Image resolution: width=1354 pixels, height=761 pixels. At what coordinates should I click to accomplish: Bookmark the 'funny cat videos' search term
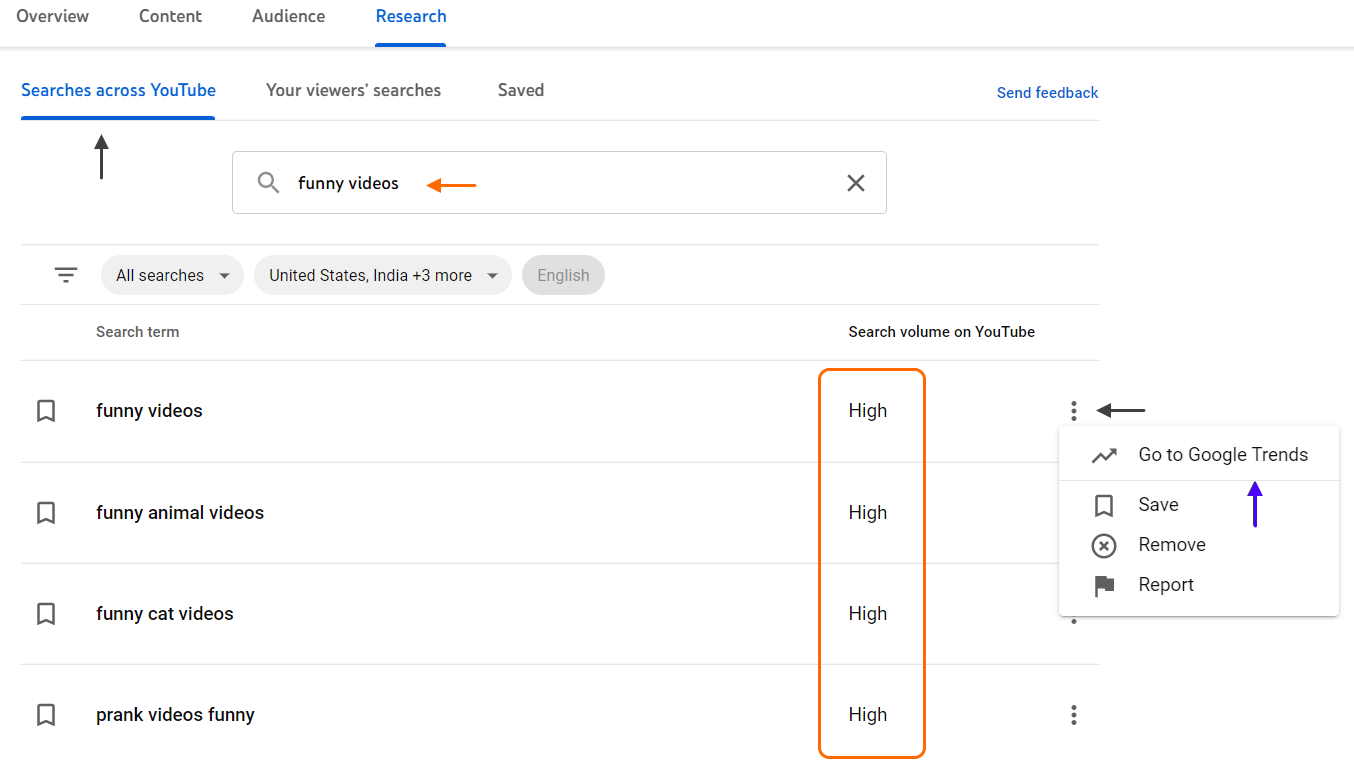46,614
